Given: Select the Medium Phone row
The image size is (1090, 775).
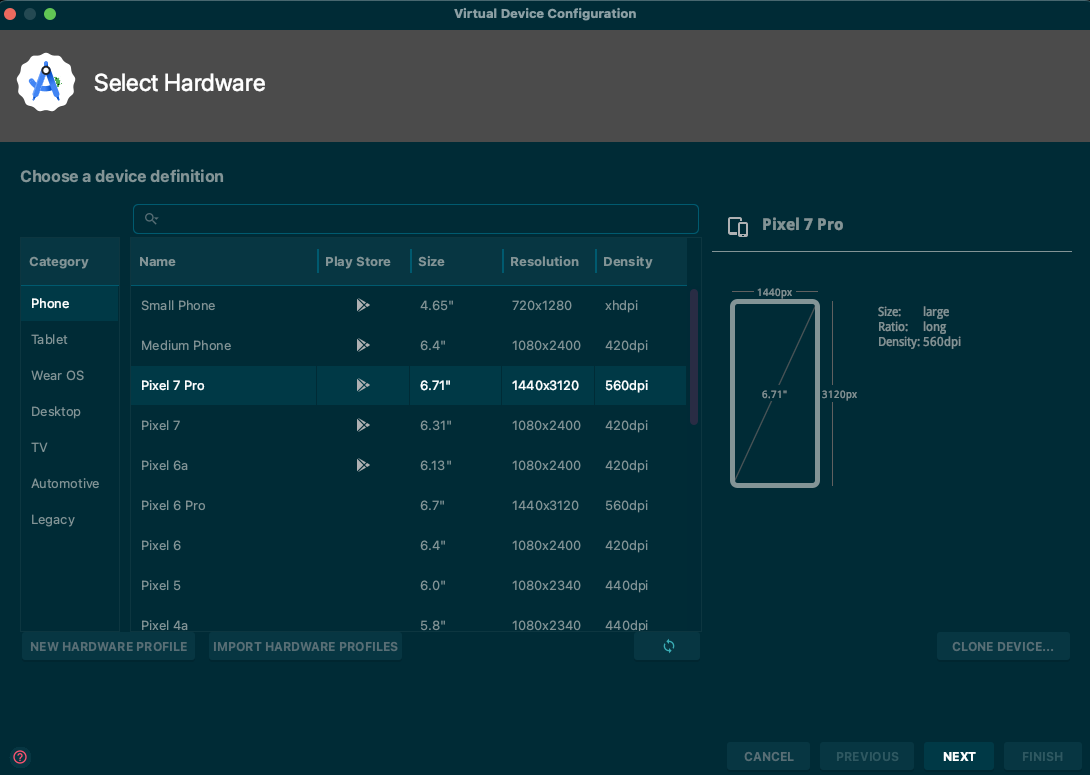Looking at the screenshot, I should pos(409,345).
